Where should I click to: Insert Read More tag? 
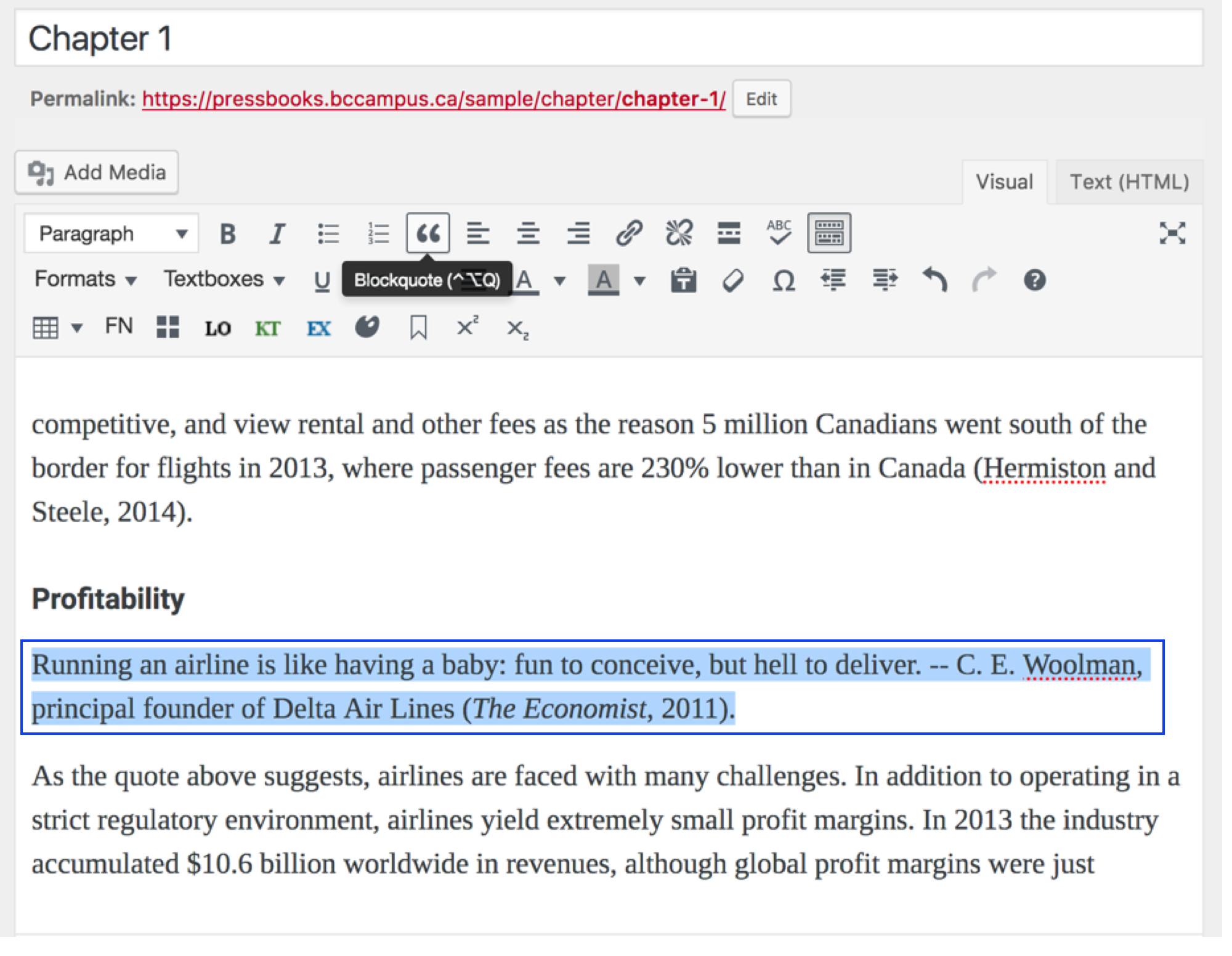729,233
